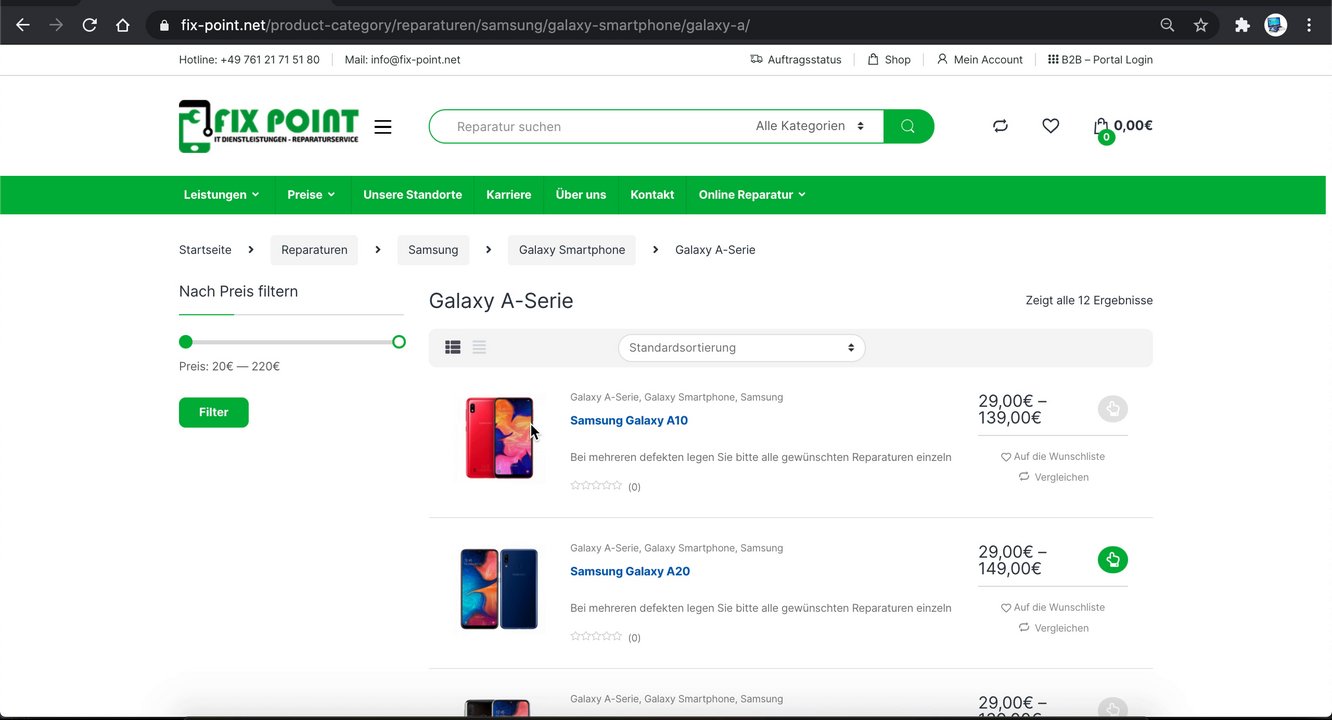Image resolution: width=1332 pixels, height=720 pixels.
Task: Open B2B – Portal Login link
Action: 1100,60
